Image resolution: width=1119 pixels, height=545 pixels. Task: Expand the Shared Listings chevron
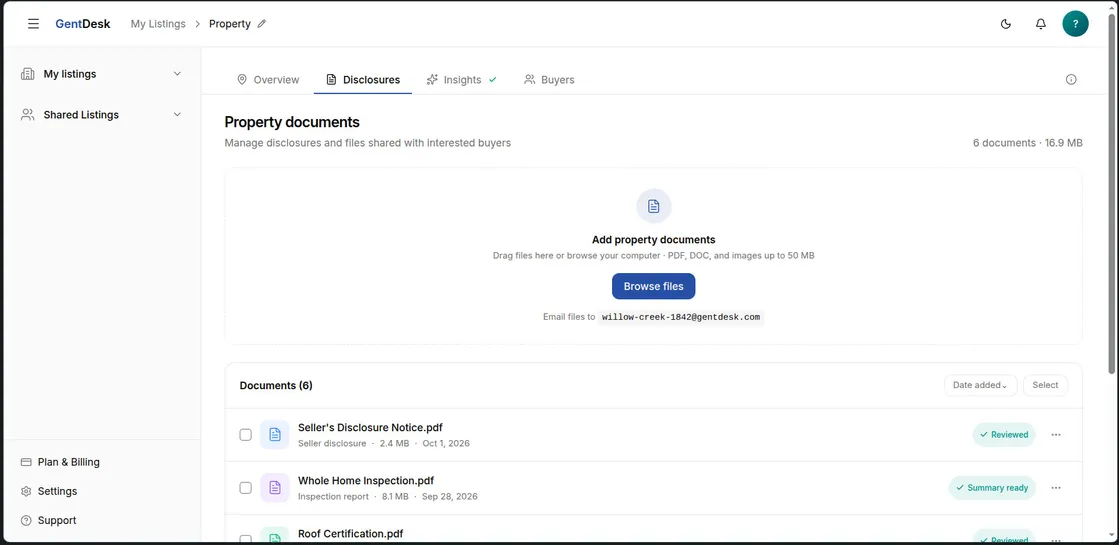(x=178, y=114)
